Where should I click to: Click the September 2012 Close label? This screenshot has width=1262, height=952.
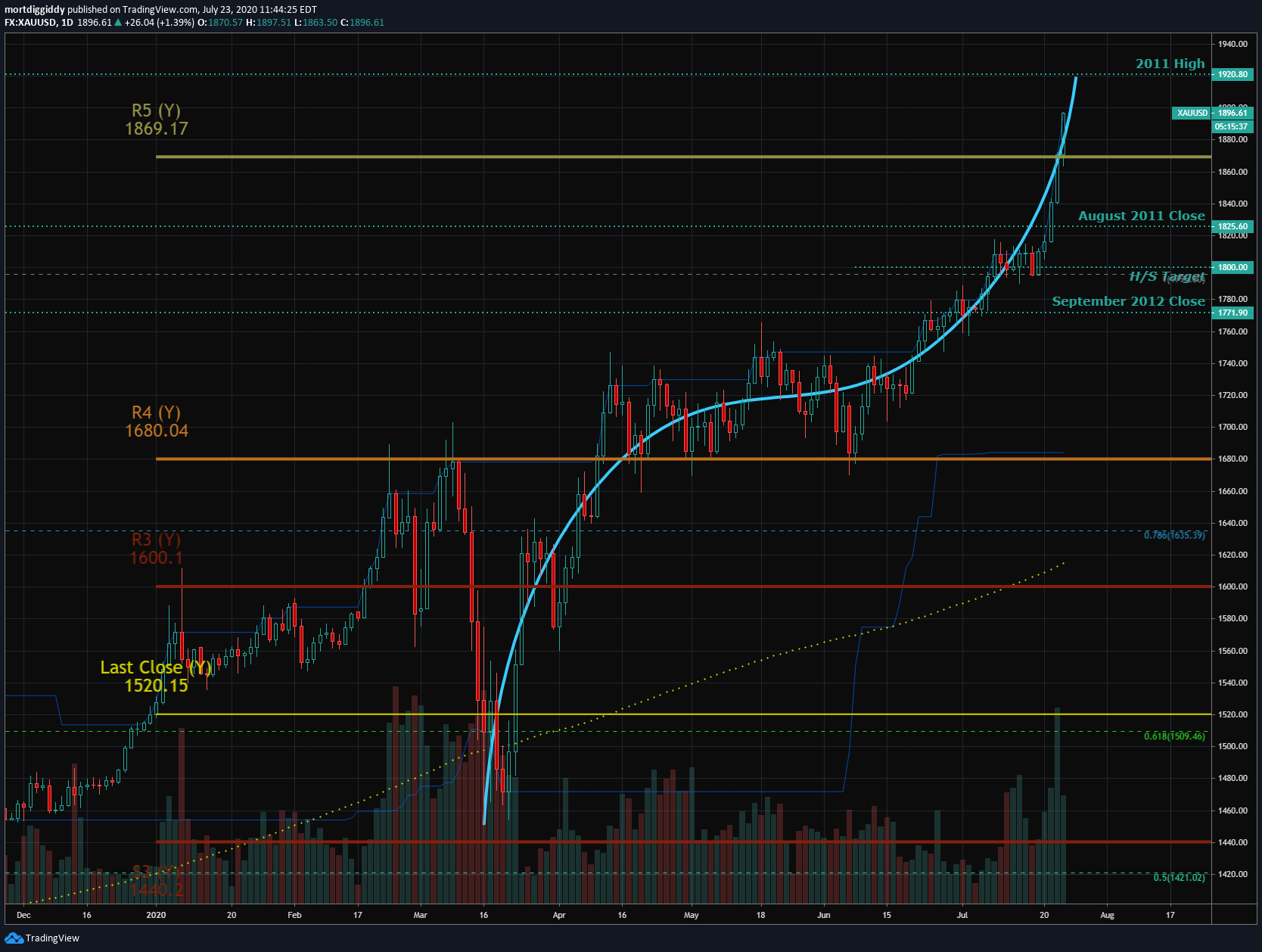point(1128,301)
